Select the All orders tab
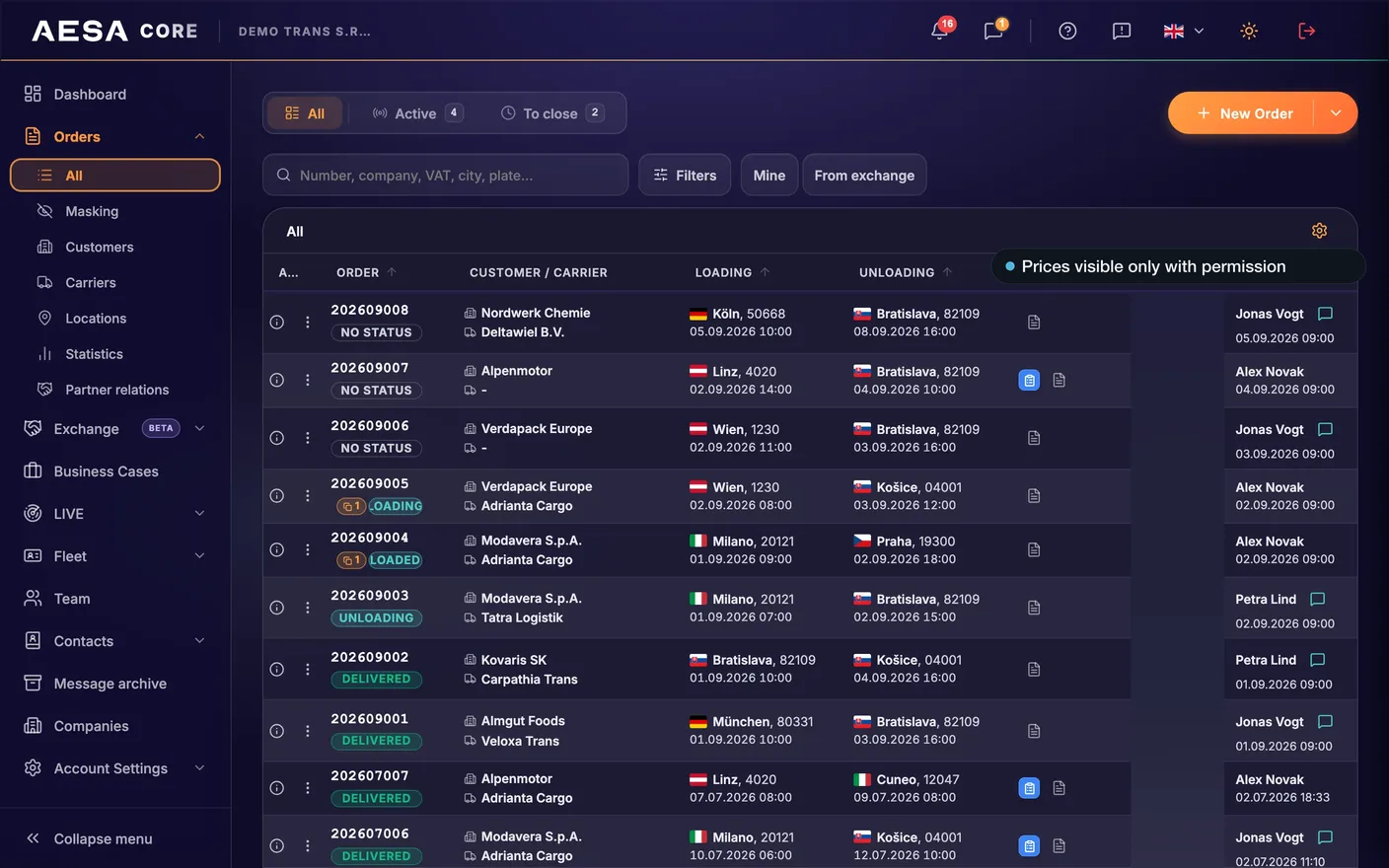The height and width of the screenshot is (868, 1389). click(x=305, y=113)
